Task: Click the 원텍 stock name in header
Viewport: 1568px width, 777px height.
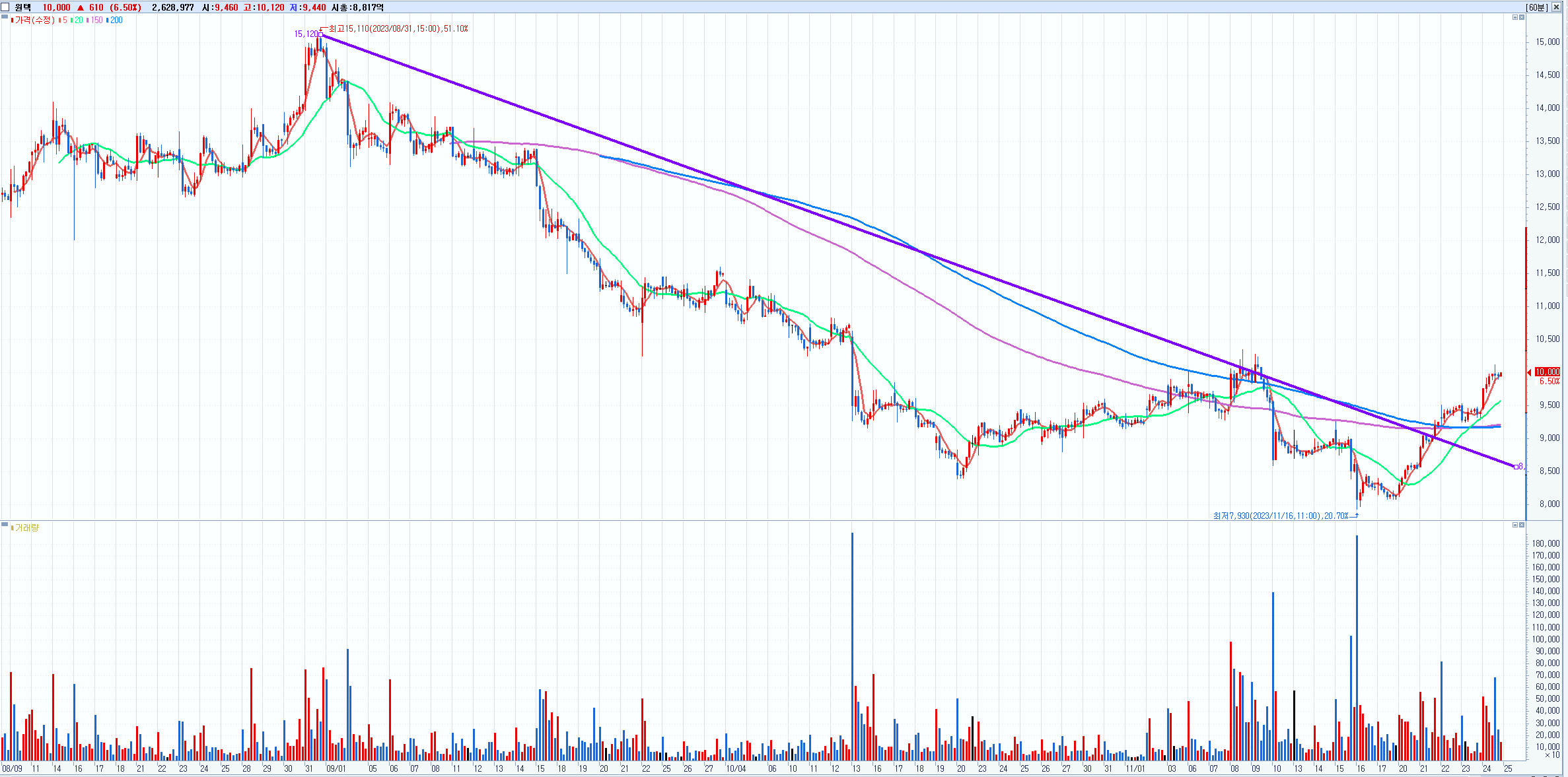Action: pos(23,7)
